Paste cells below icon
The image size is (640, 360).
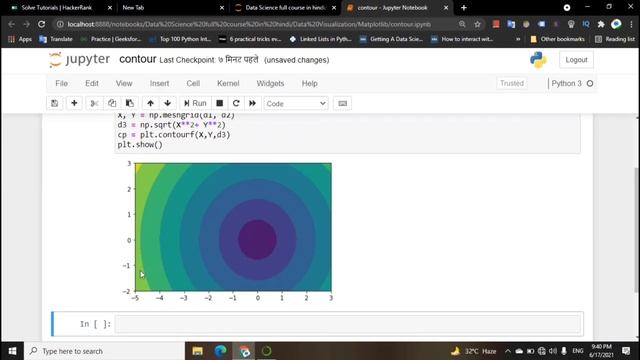(x=130, y=103)
